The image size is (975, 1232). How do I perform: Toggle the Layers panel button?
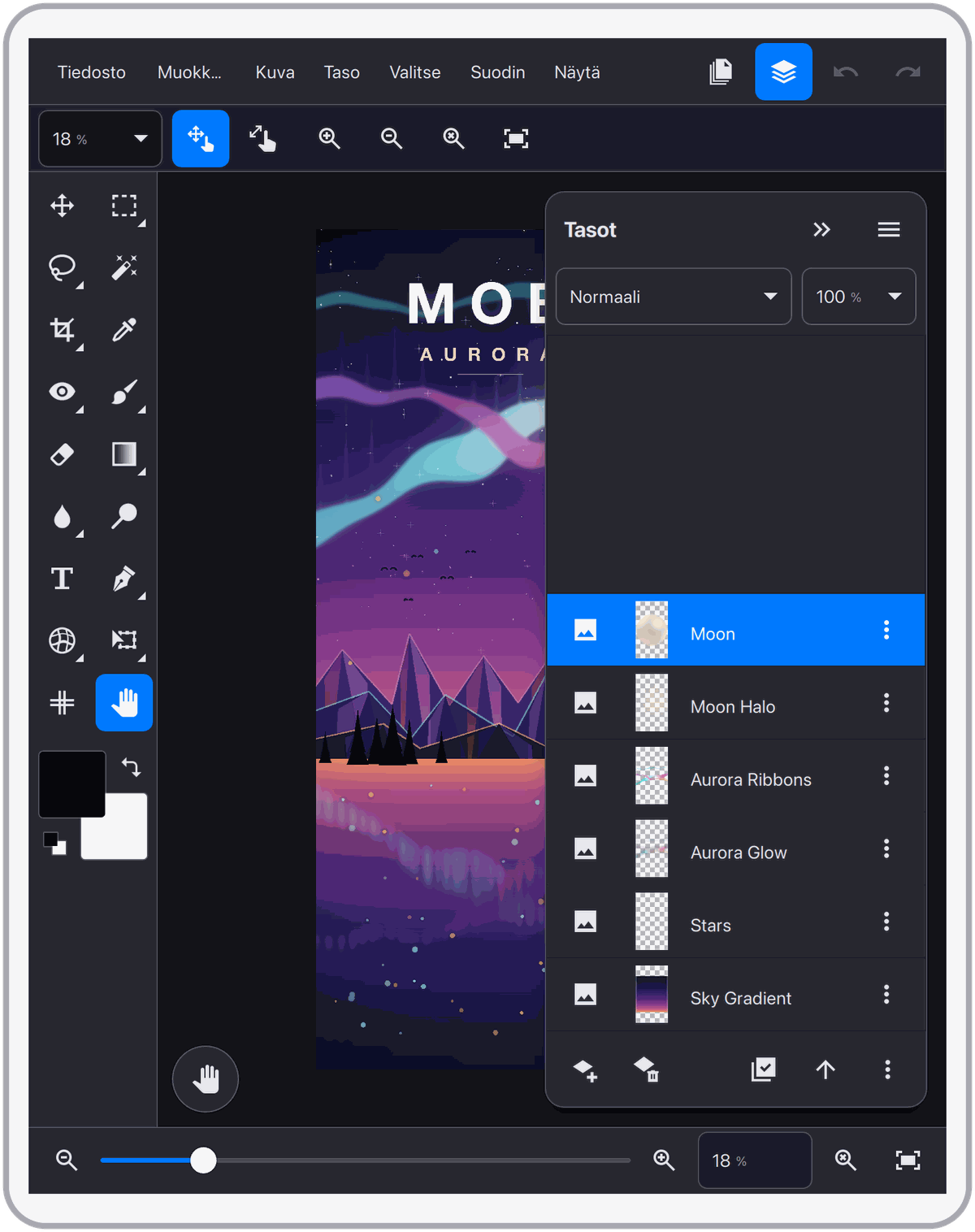pos(783,72)
